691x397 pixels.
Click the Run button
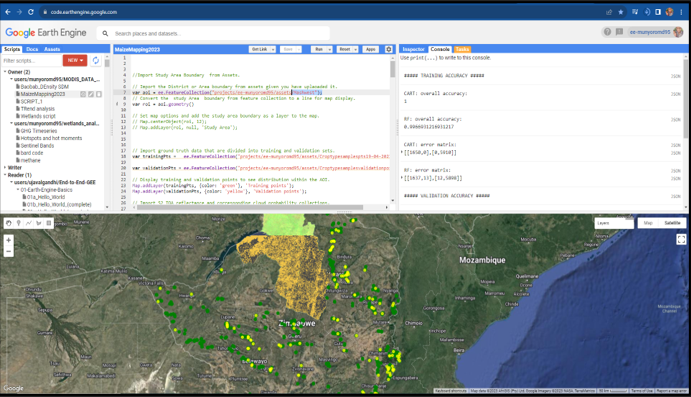click(319, 49)
